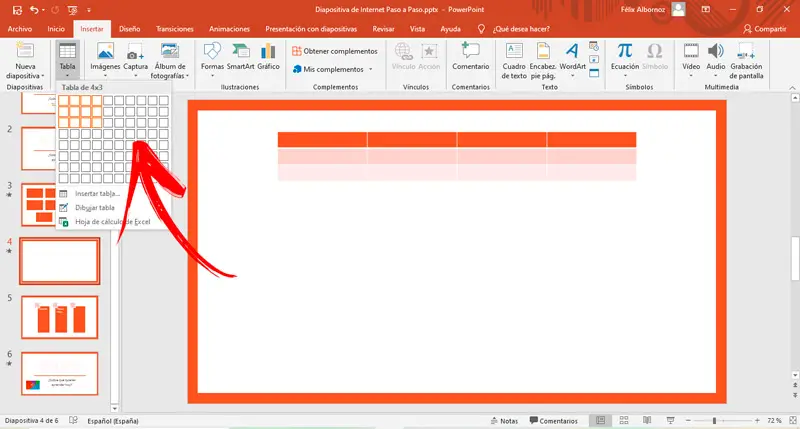Insert a Vídeo
Image resolution: width=800 pixels, height=429 pixels.
coord(691,60)
